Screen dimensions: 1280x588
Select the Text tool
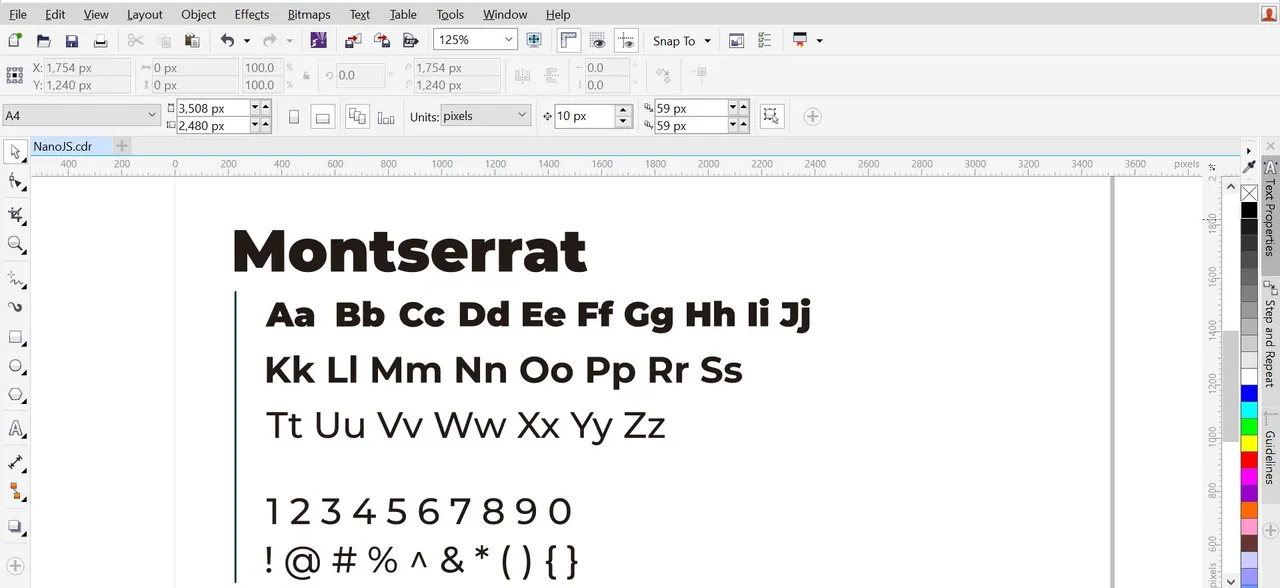[x=16, y=429]
